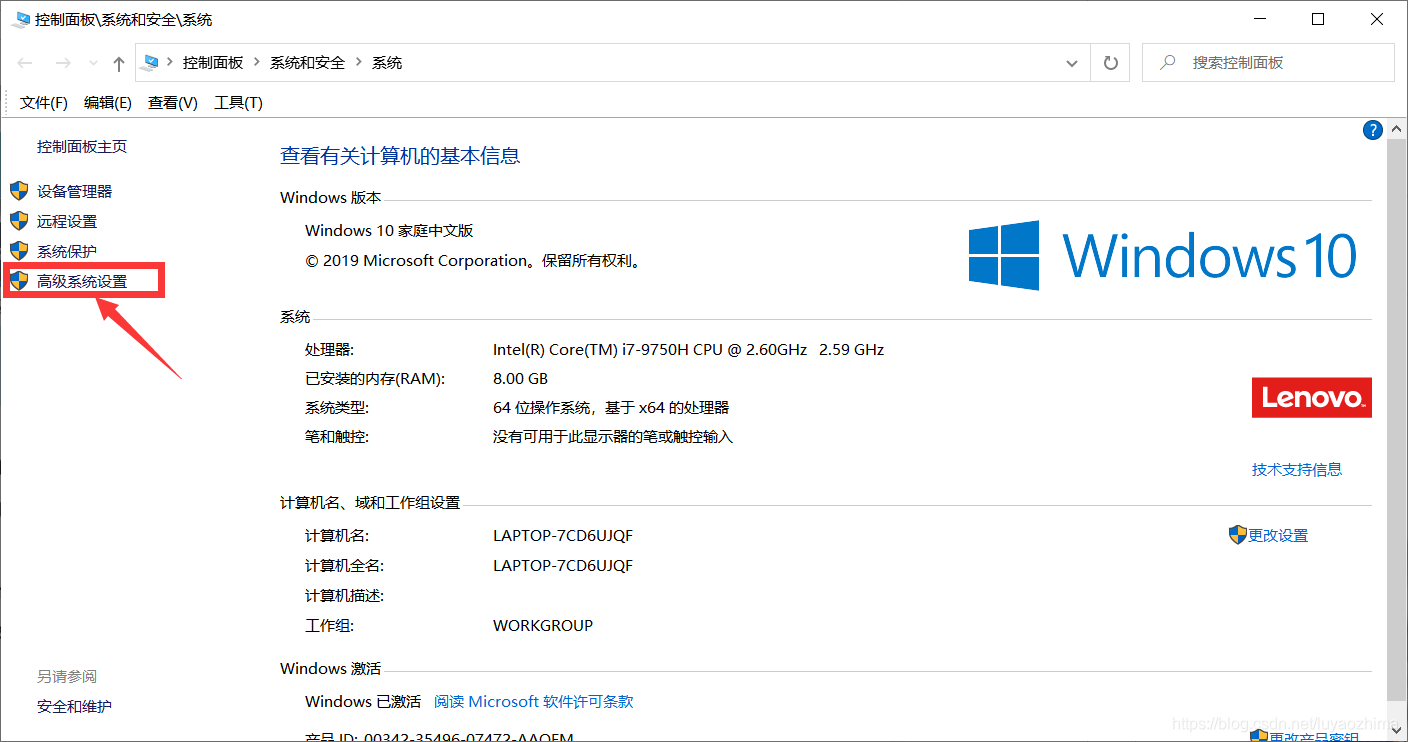The width and height of the screenshot is (1408, 742).
Task: Click the 8.00 GB RAM value
Action: (x=520, y=379)
